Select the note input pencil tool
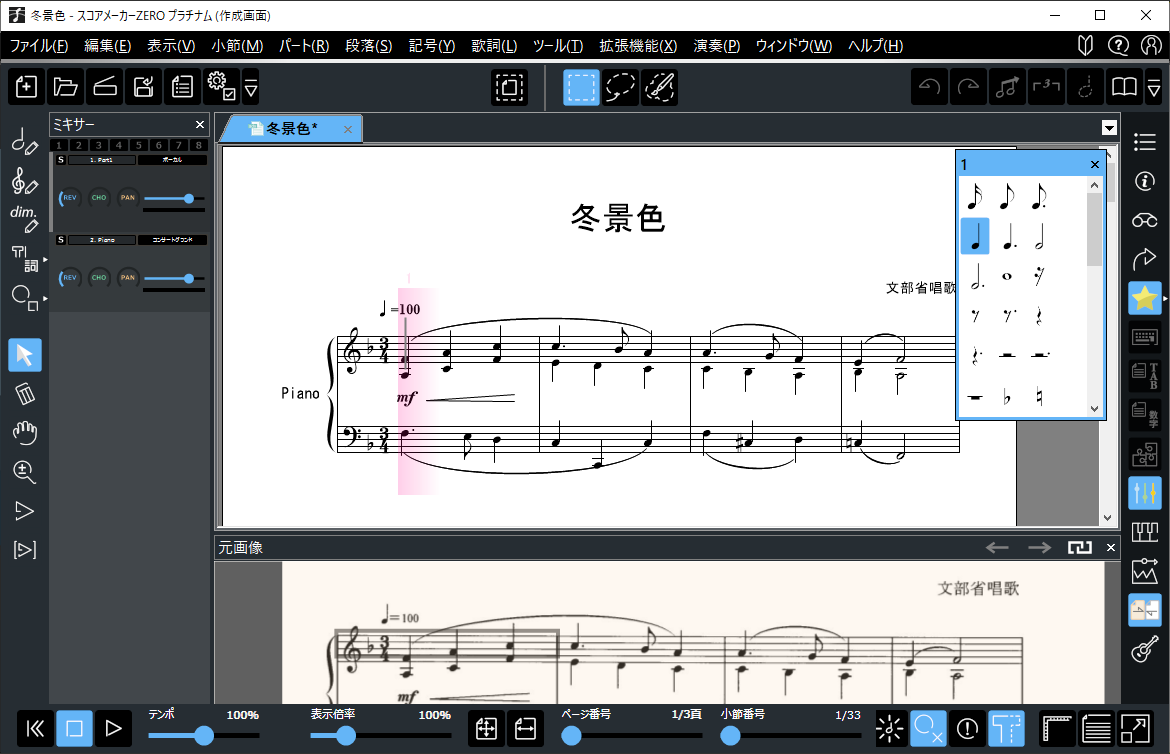1170x754 pixels. point(24,140)
